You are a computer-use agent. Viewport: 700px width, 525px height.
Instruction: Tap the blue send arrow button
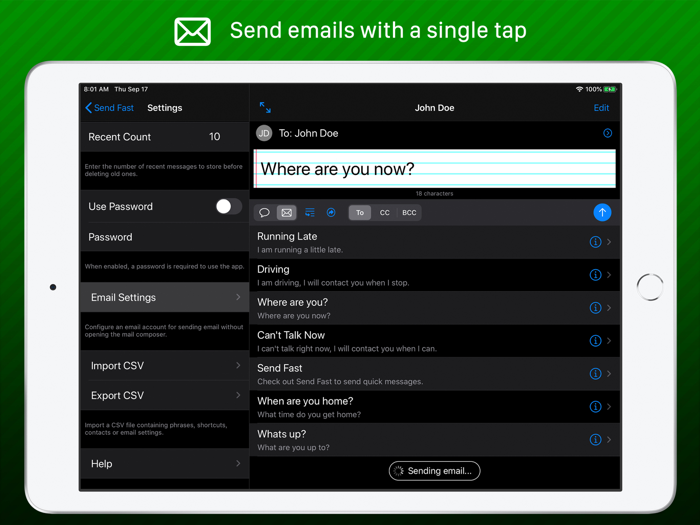tap(602, 212)
